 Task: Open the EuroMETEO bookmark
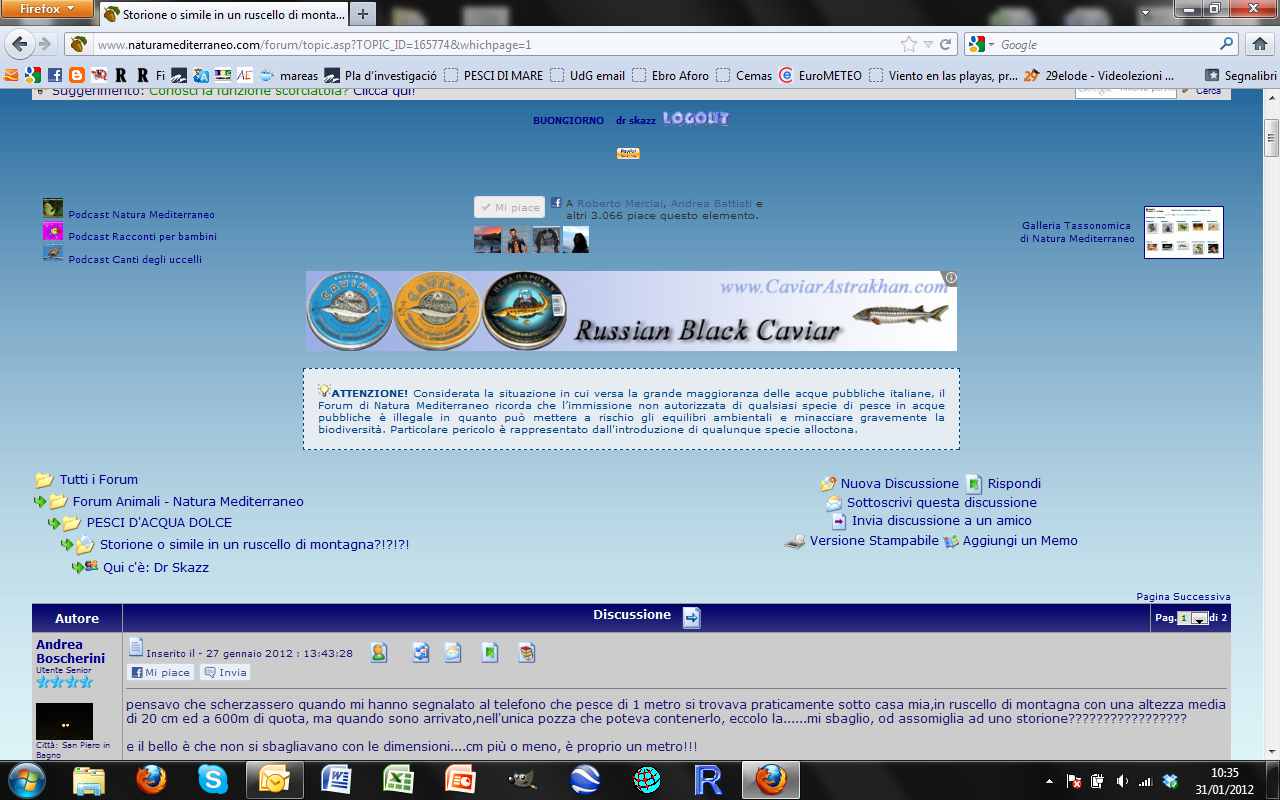[820, 75]
